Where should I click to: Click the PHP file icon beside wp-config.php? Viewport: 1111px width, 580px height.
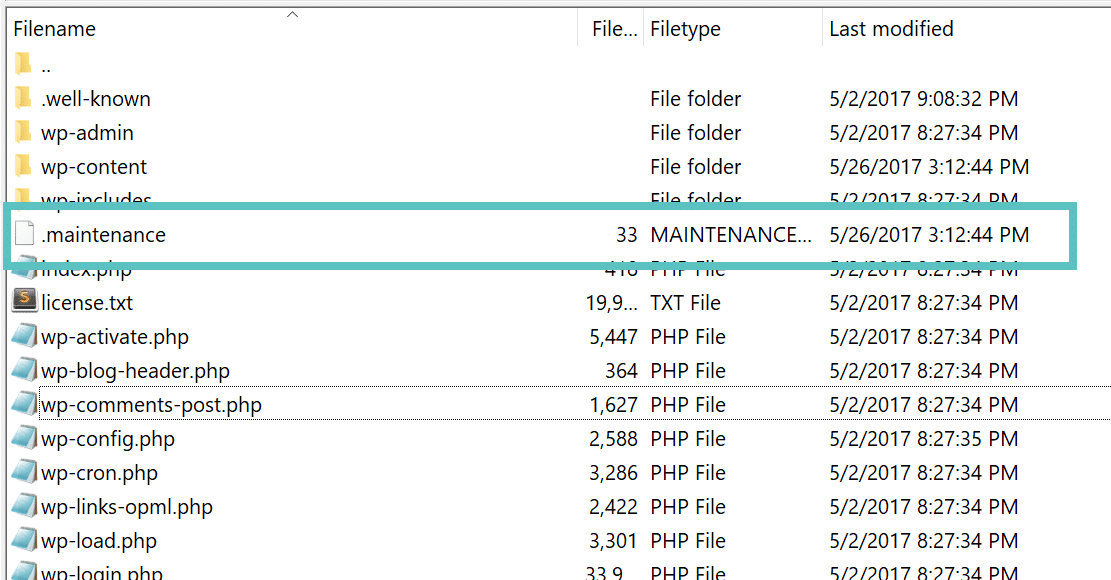23,438
